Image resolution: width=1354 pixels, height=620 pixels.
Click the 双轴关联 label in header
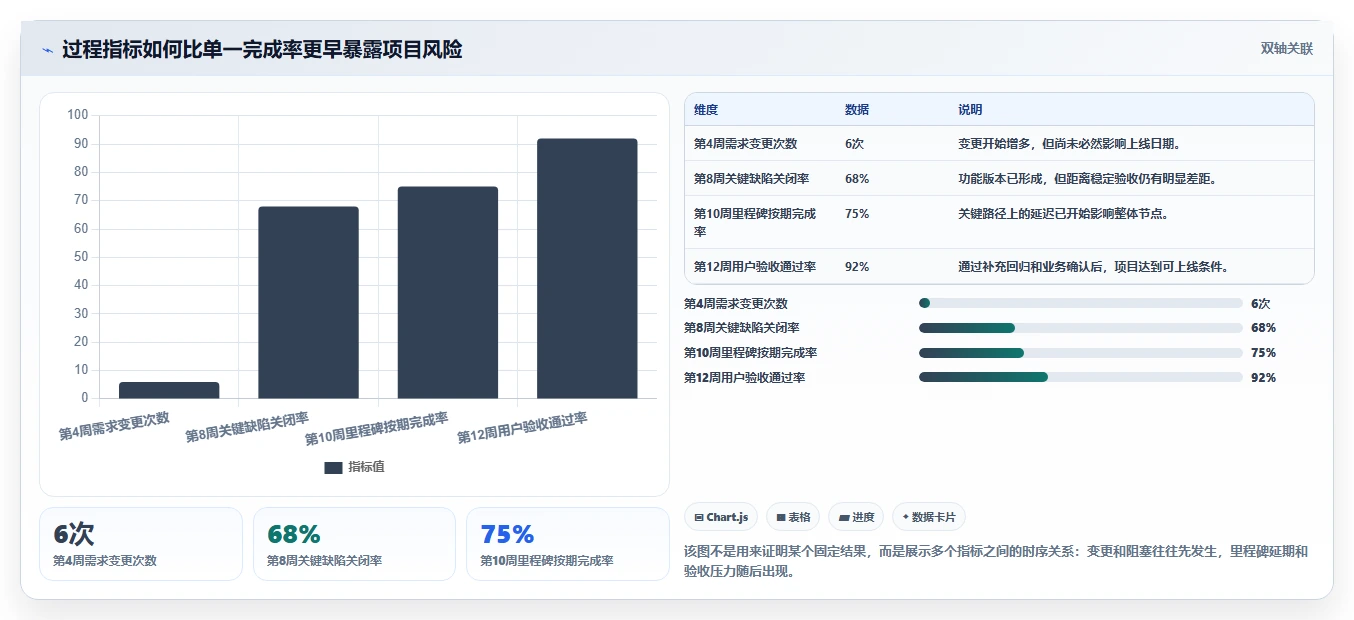pos(1286,48)
